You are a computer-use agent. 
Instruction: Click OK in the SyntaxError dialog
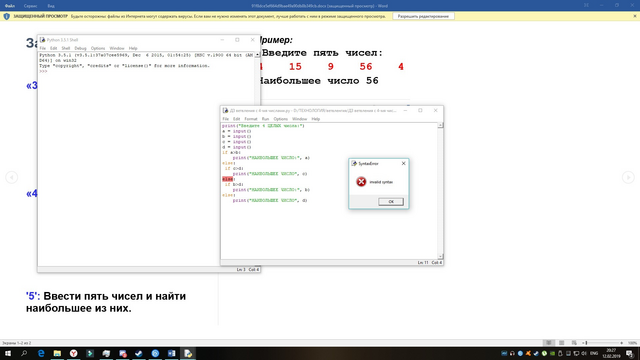[x=391, y=202]
